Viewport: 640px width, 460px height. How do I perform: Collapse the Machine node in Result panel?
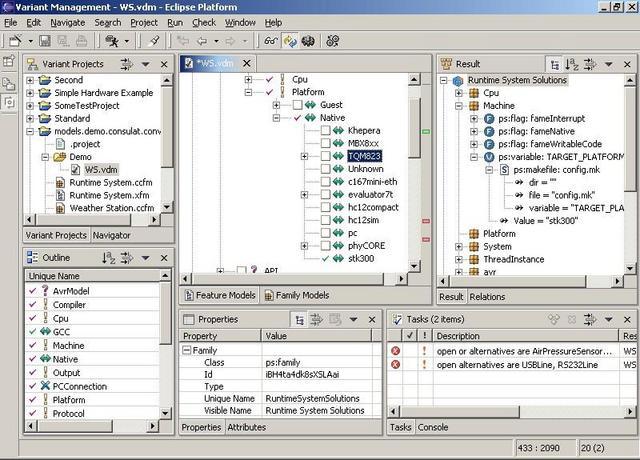[x=459, y=106]
